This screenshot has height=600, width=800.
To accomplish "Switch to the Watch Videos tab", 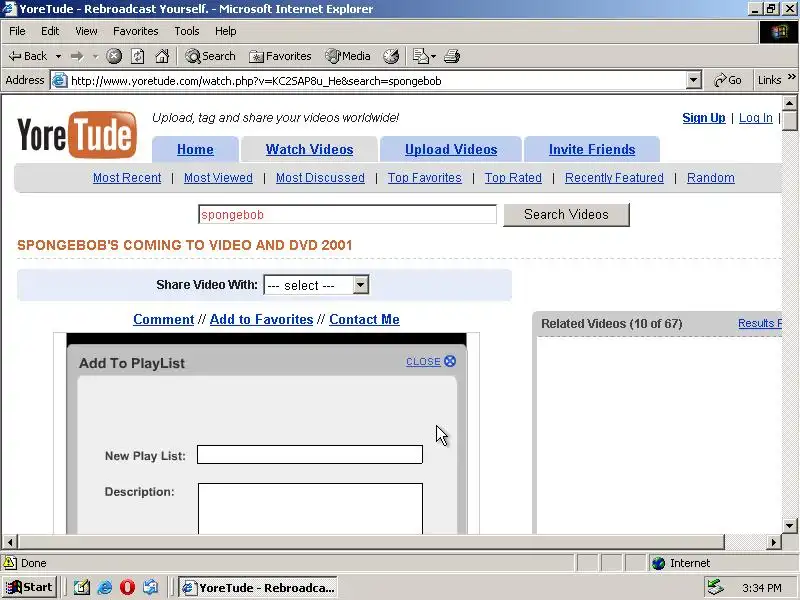I will [x=309, y=149].
